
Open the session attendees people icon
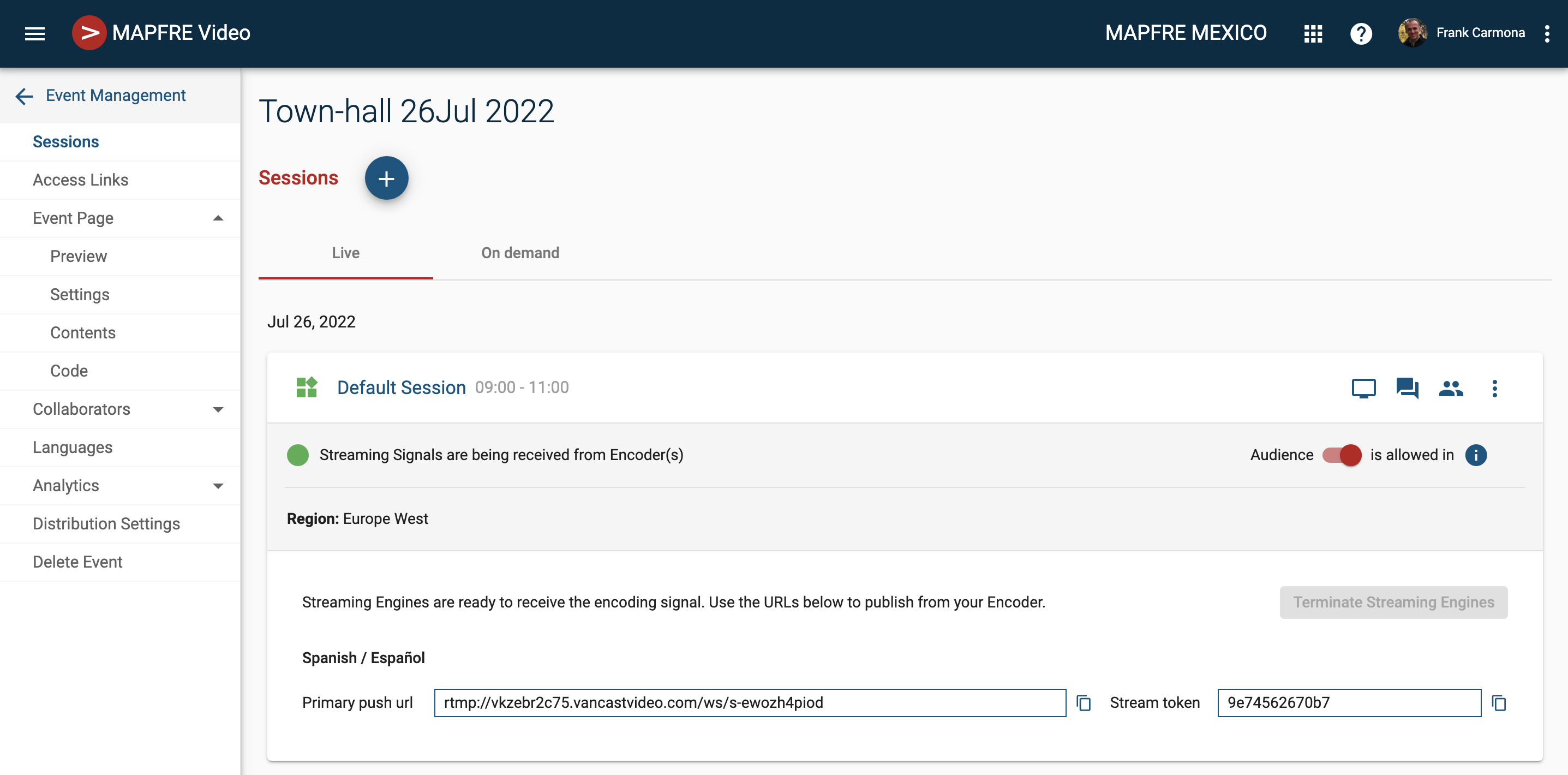click(1451, 388)
